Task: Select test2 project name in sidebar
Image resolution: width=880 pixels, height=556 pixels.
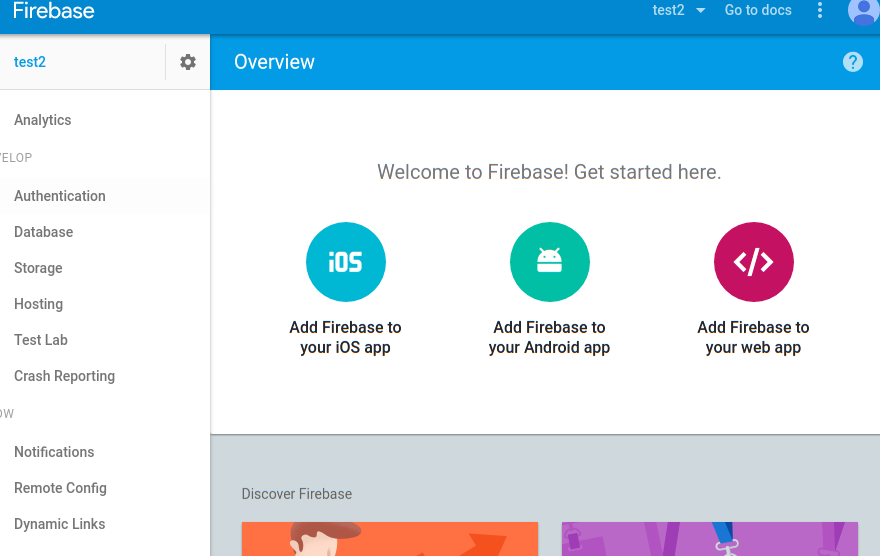Action: click(x=30, y=62)
